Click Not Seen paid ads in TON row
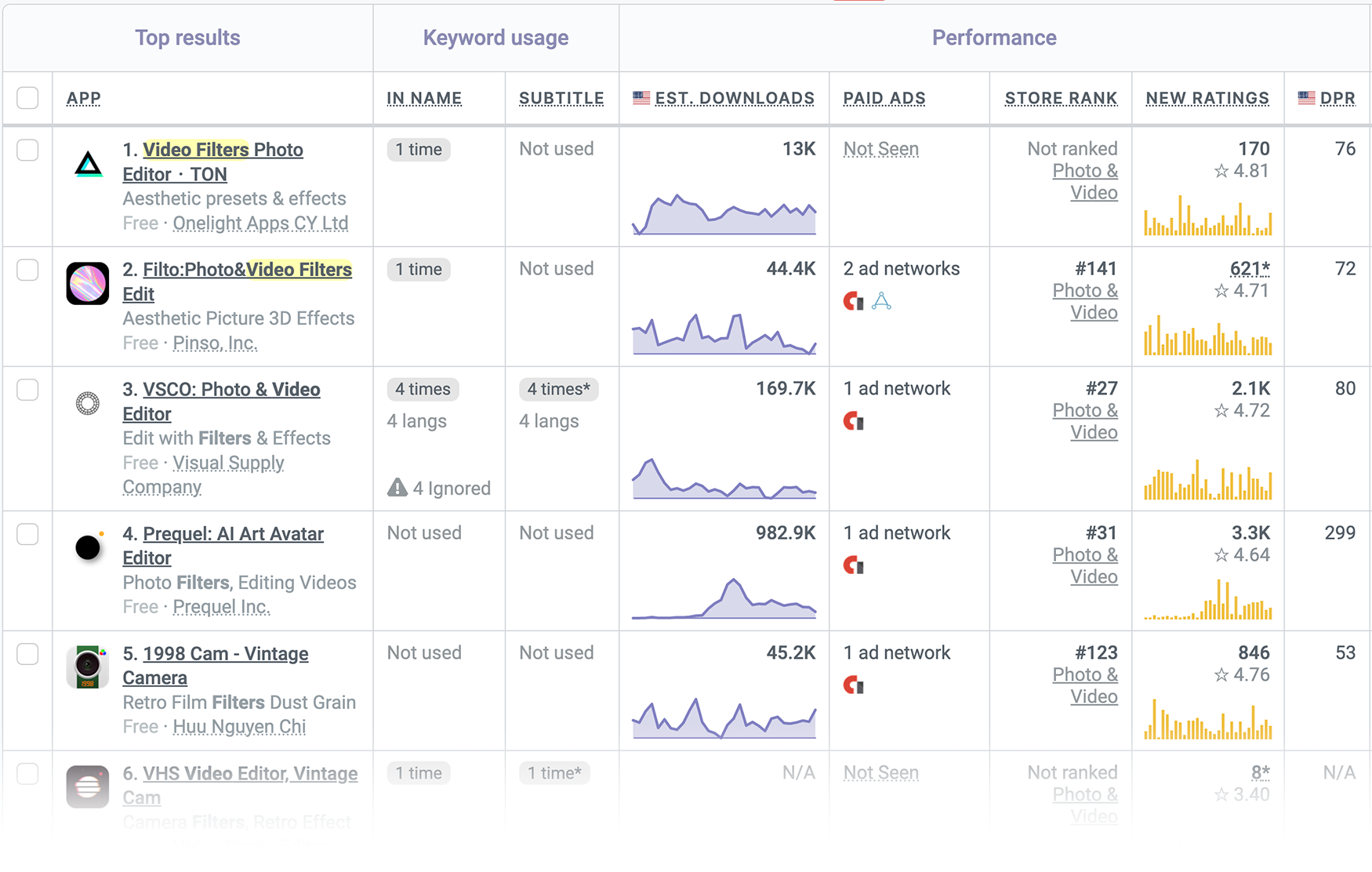Screen dimensions: 1372x872 click(x=880, y=149)
